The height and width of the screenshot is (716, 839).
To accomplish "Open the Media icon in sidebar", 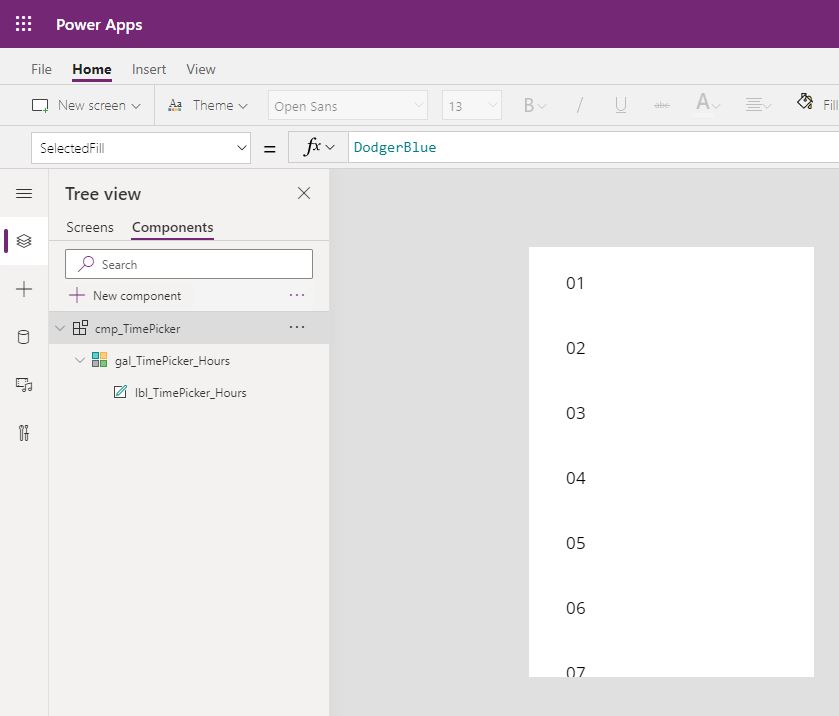I will 24,385.
